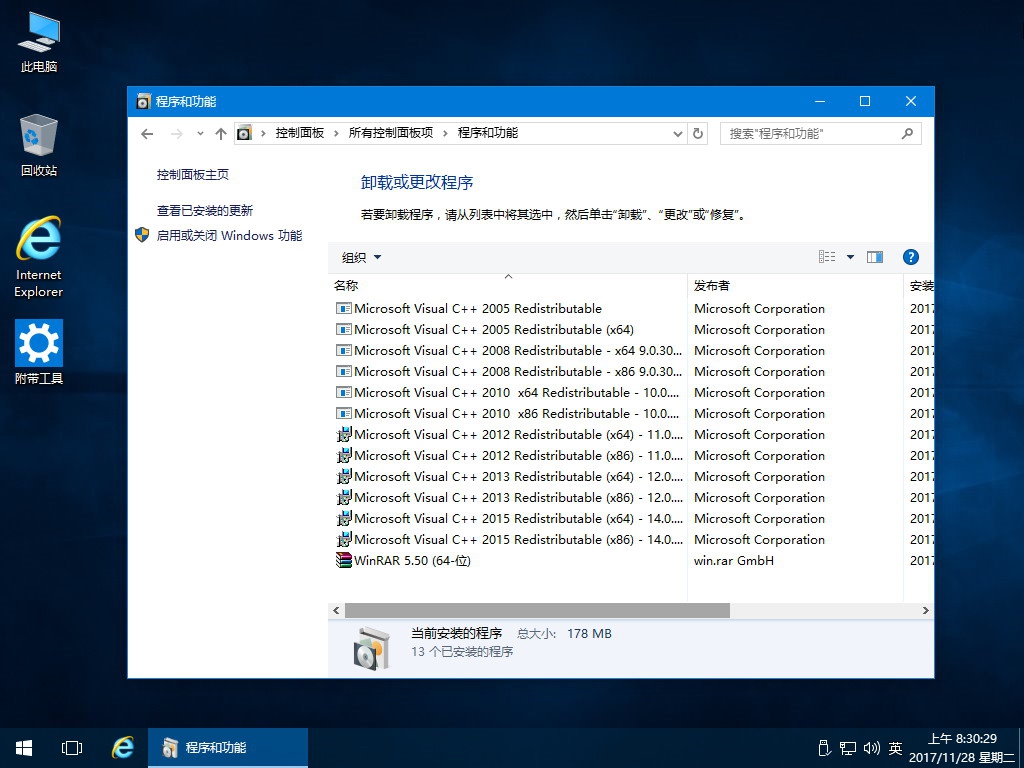Viewport: 1024px width, 768px height.
Task: Launch Internet Explorer from the taskbar
Action: tap(122, 748)
